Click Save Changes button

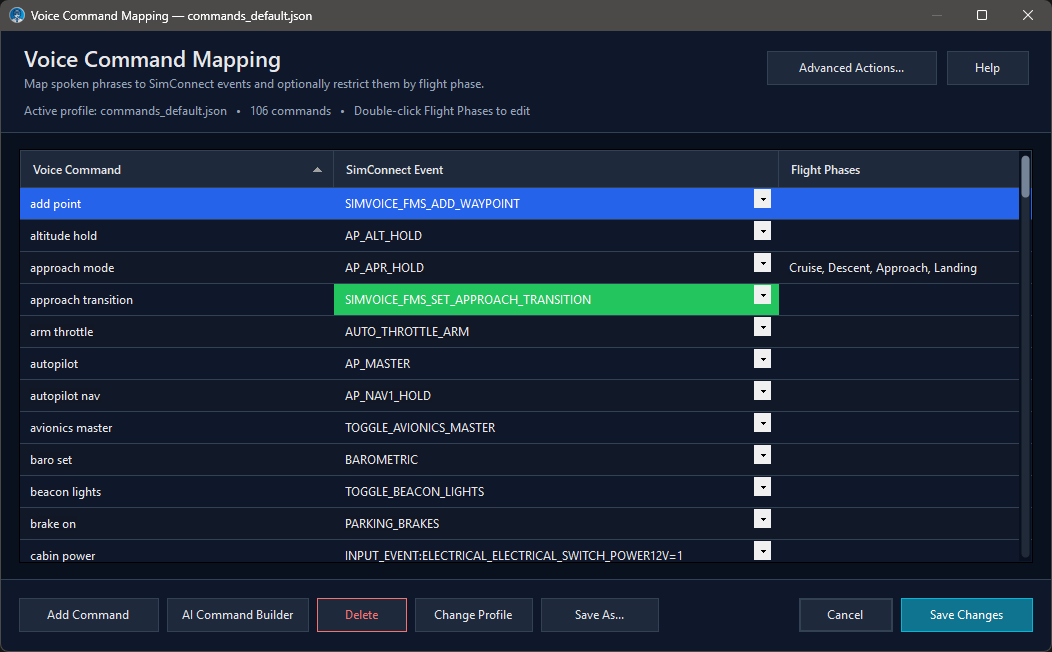coord(966,615)
